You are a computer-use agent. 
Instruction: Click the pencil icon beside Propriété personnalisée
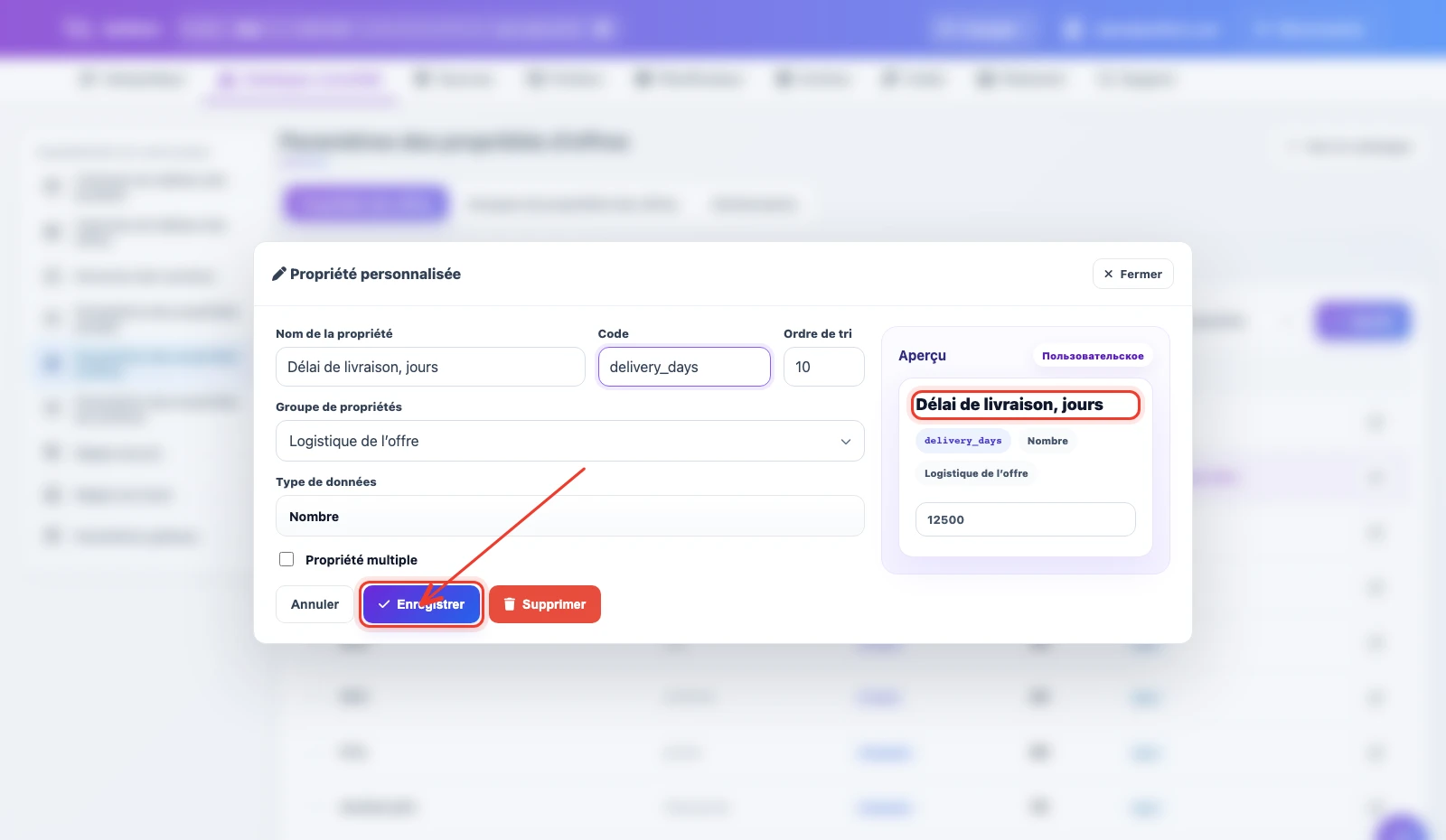coord(279,274)
